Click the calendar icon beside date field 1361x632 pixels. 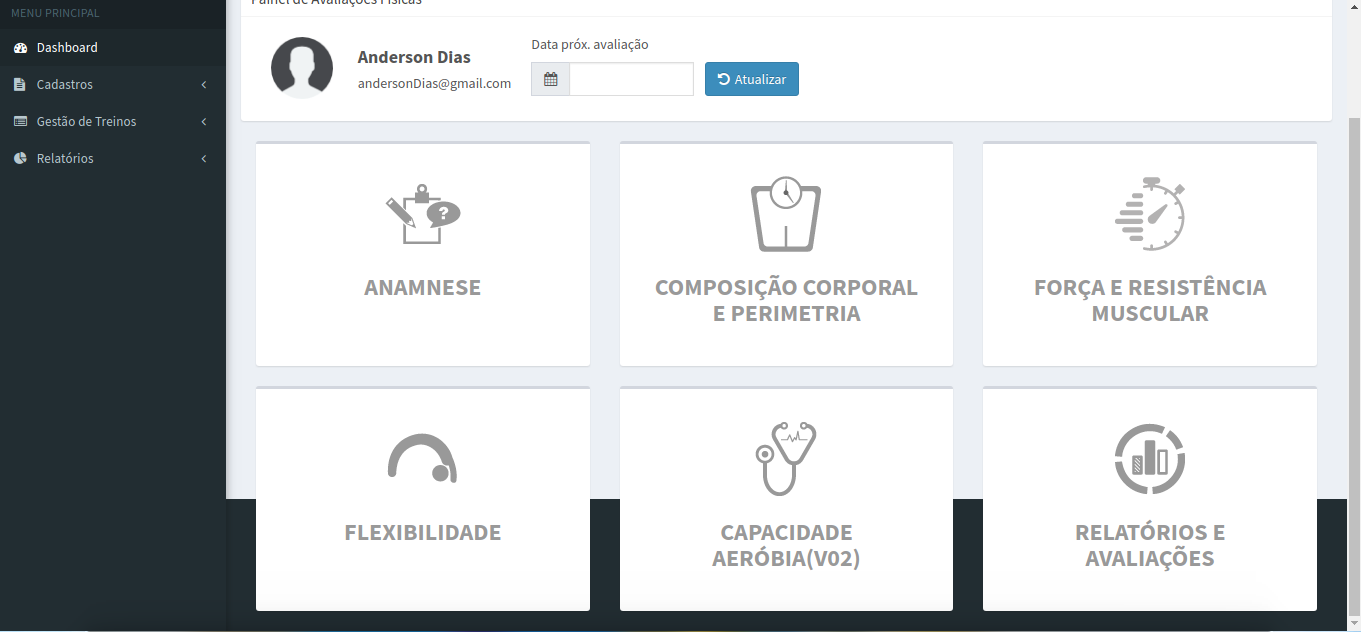coord(550,79)
